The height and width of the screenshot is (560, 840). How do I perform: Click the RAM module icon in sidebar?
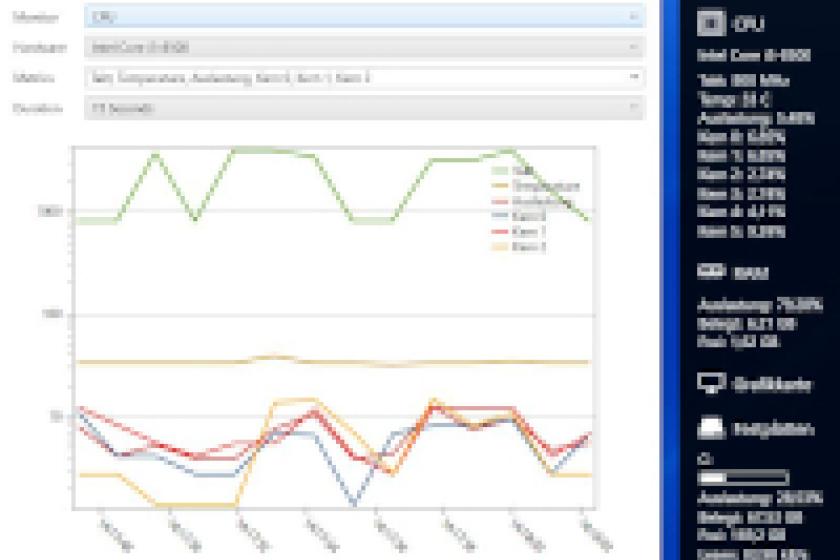(x=711, y=272)
